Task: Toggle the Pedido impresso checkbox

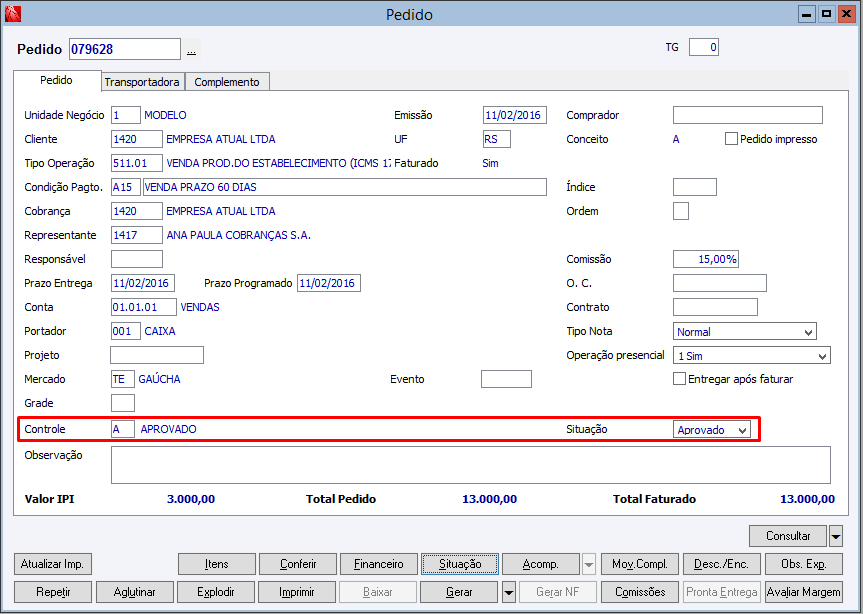Action: tap(731, 139)
